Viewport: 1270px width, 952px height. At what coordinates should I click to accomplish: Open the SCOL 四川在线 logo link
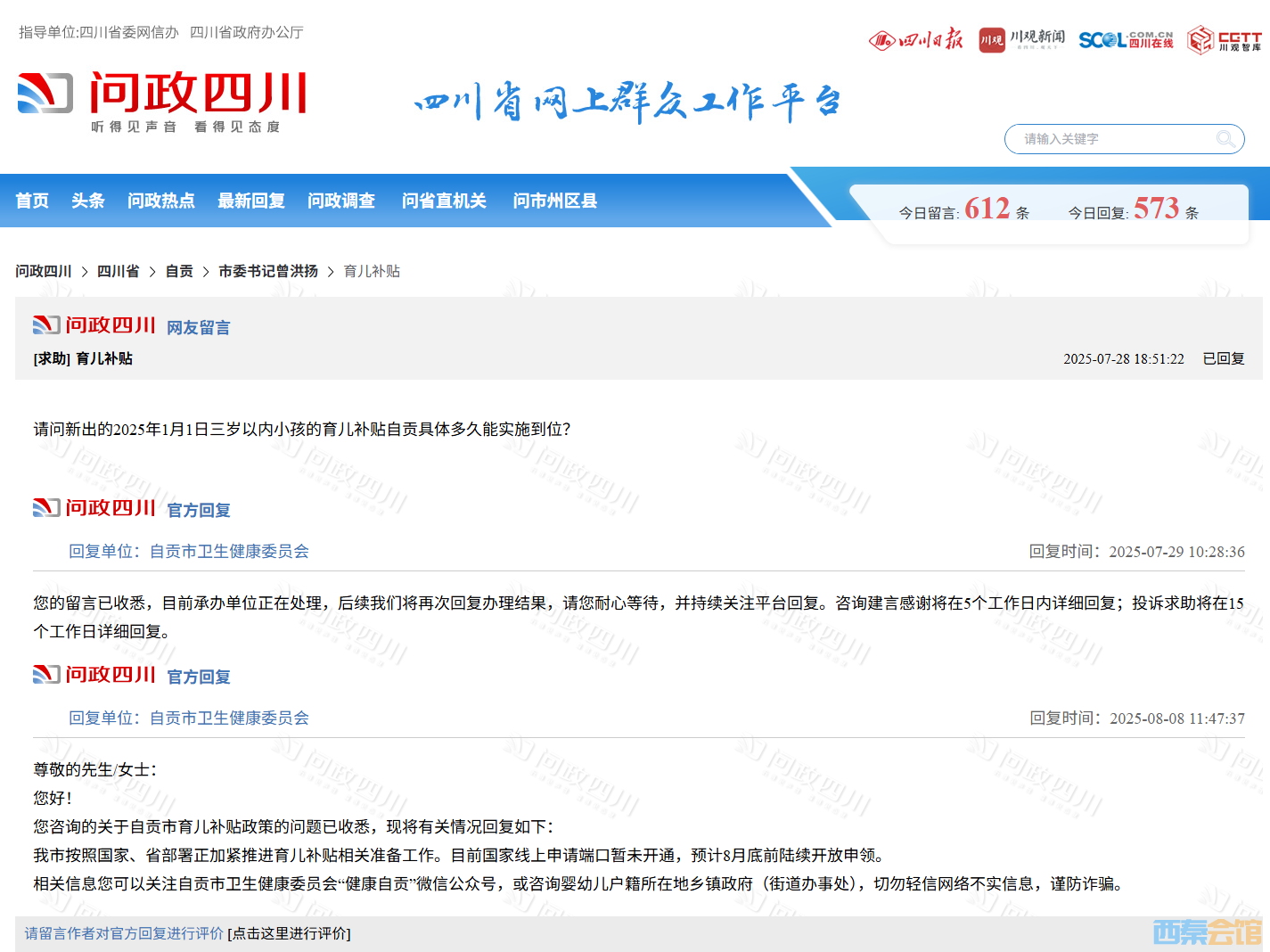1126,39
